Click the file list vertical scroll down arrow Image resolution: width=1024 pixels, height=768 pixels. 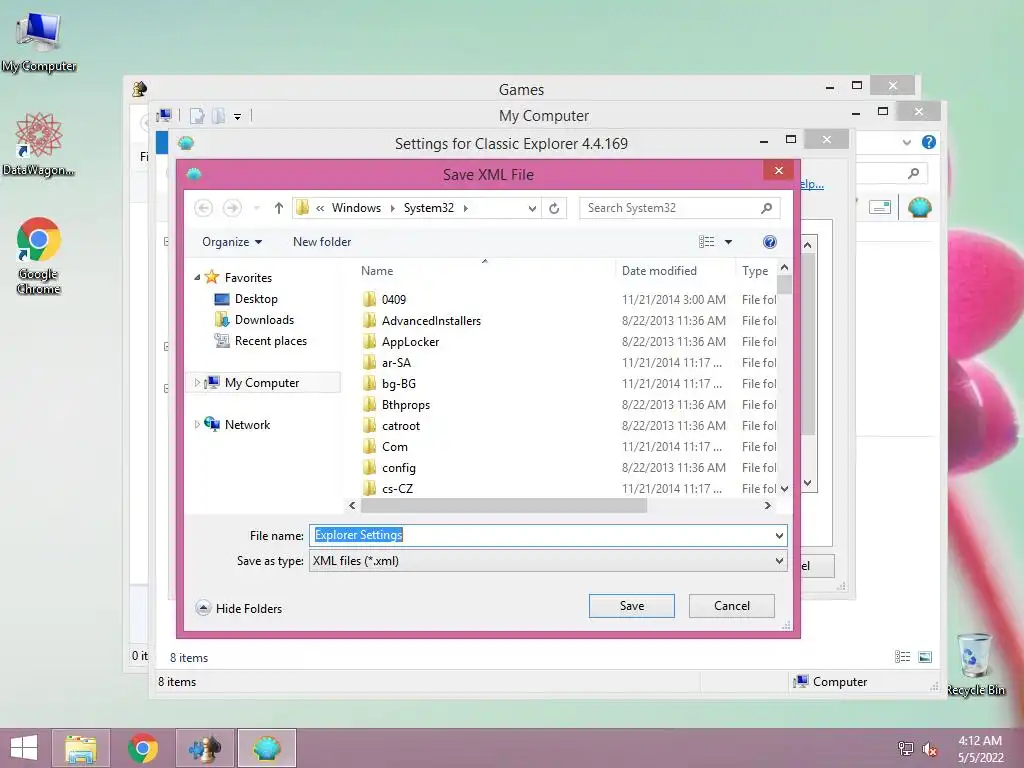point(784,488)
